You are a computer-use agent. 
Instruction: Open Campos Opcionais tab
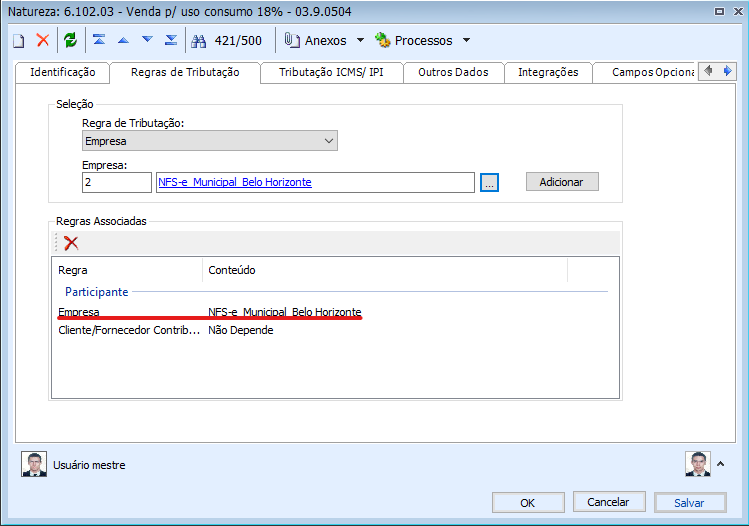click(645, 72)
